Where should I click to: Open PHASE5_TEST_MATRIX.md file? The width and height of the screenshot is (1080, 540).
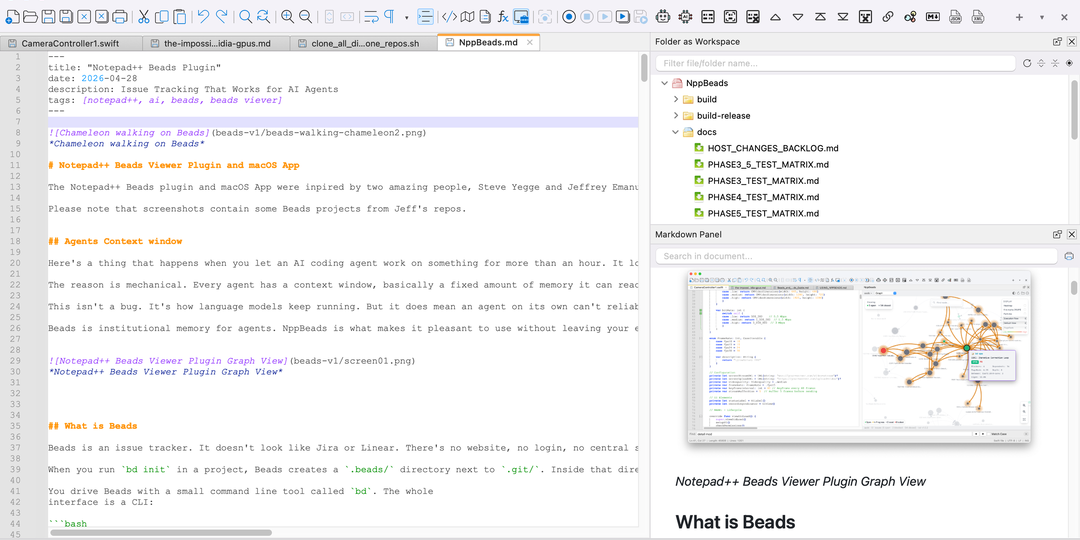pyautogui.click(x=763, y=214)
